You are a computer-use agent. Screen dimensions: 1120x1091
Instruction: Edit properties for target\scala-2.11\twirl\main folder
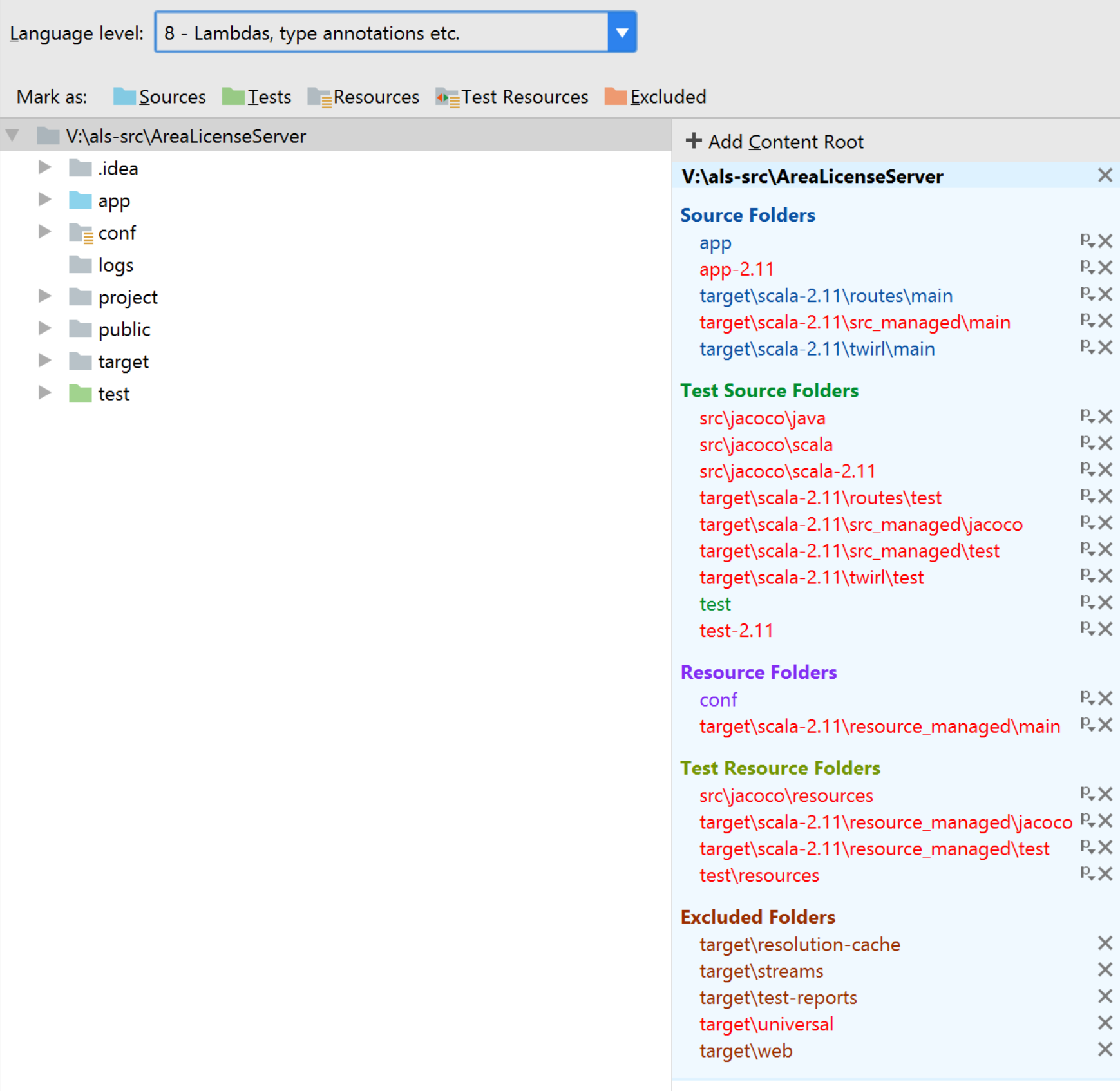pyautogui.click(x=1087, y=348)
